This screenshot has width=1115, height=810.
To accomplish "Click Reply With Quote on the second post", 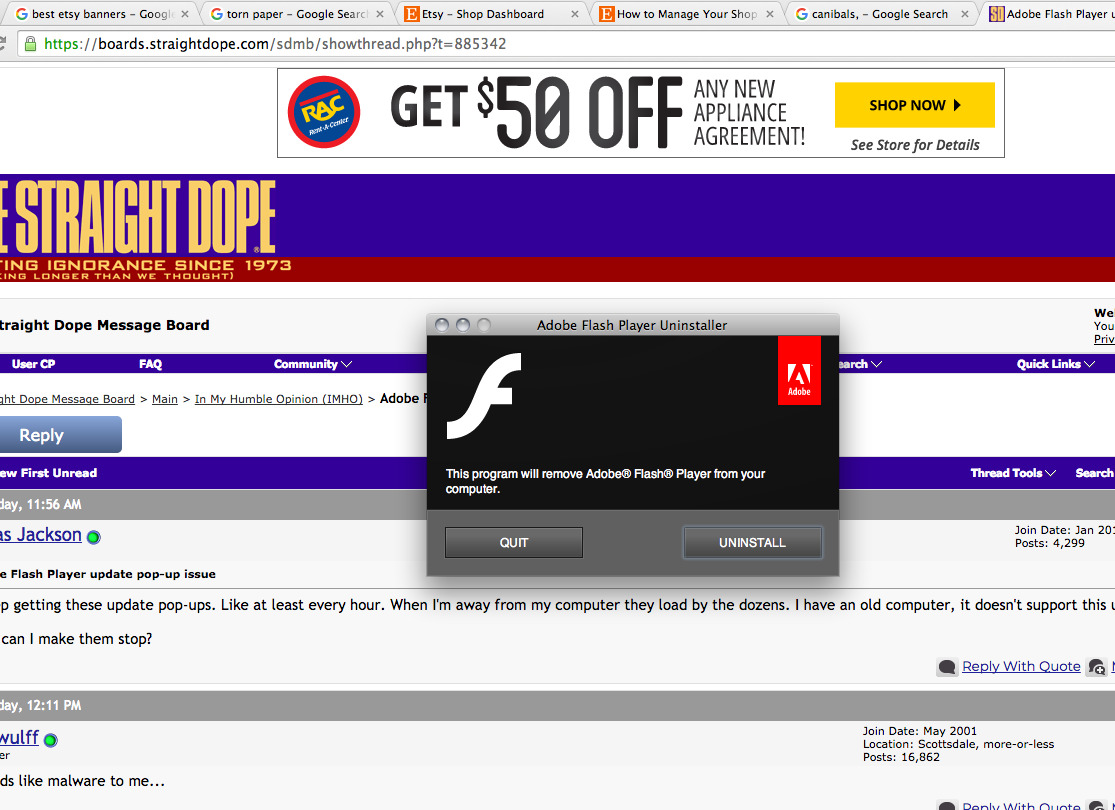I will 1020,805.
